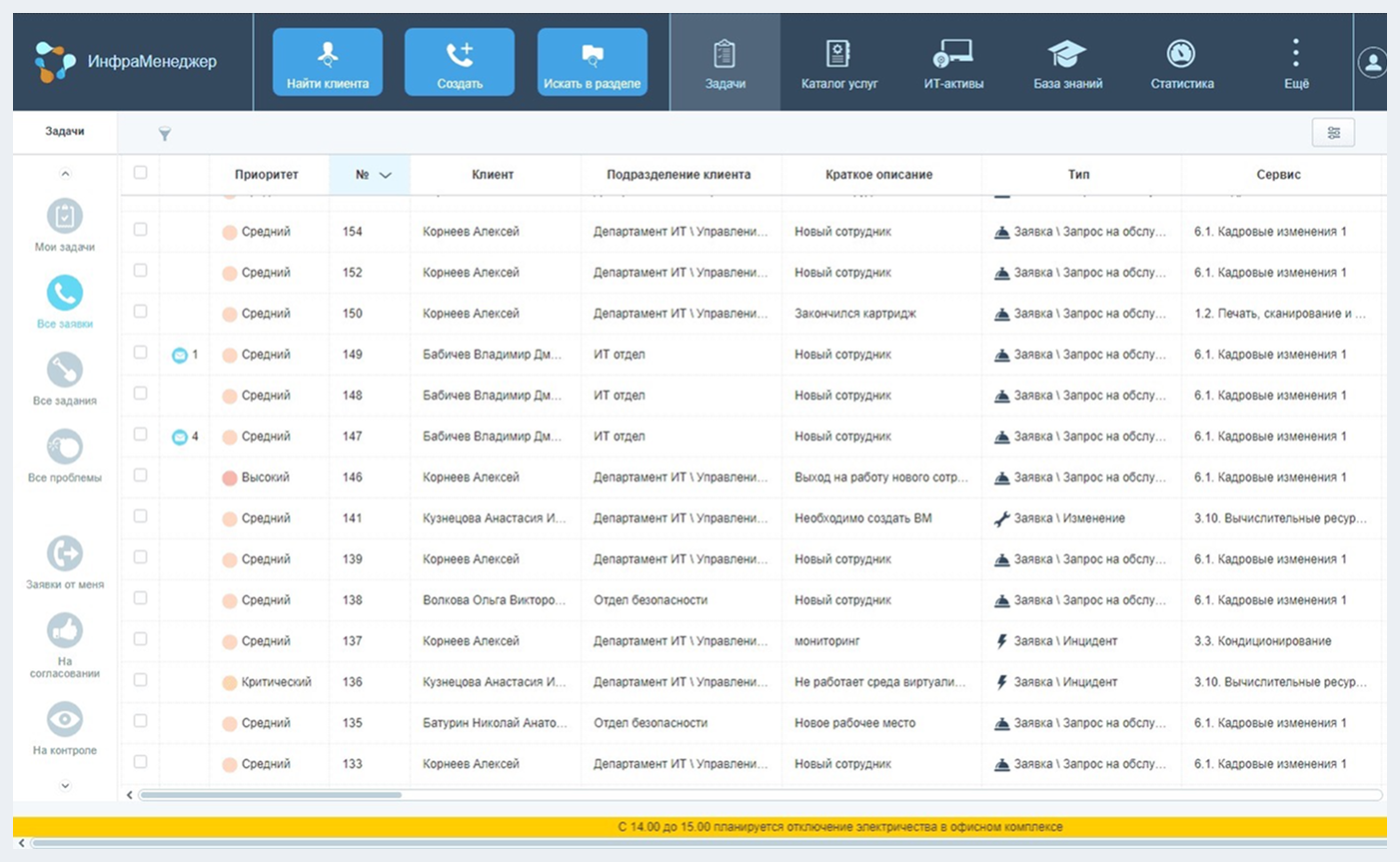Viewport: 1400px width, 862px height.
Task: Click Средний priority dot in row 154
Action: 229,233
